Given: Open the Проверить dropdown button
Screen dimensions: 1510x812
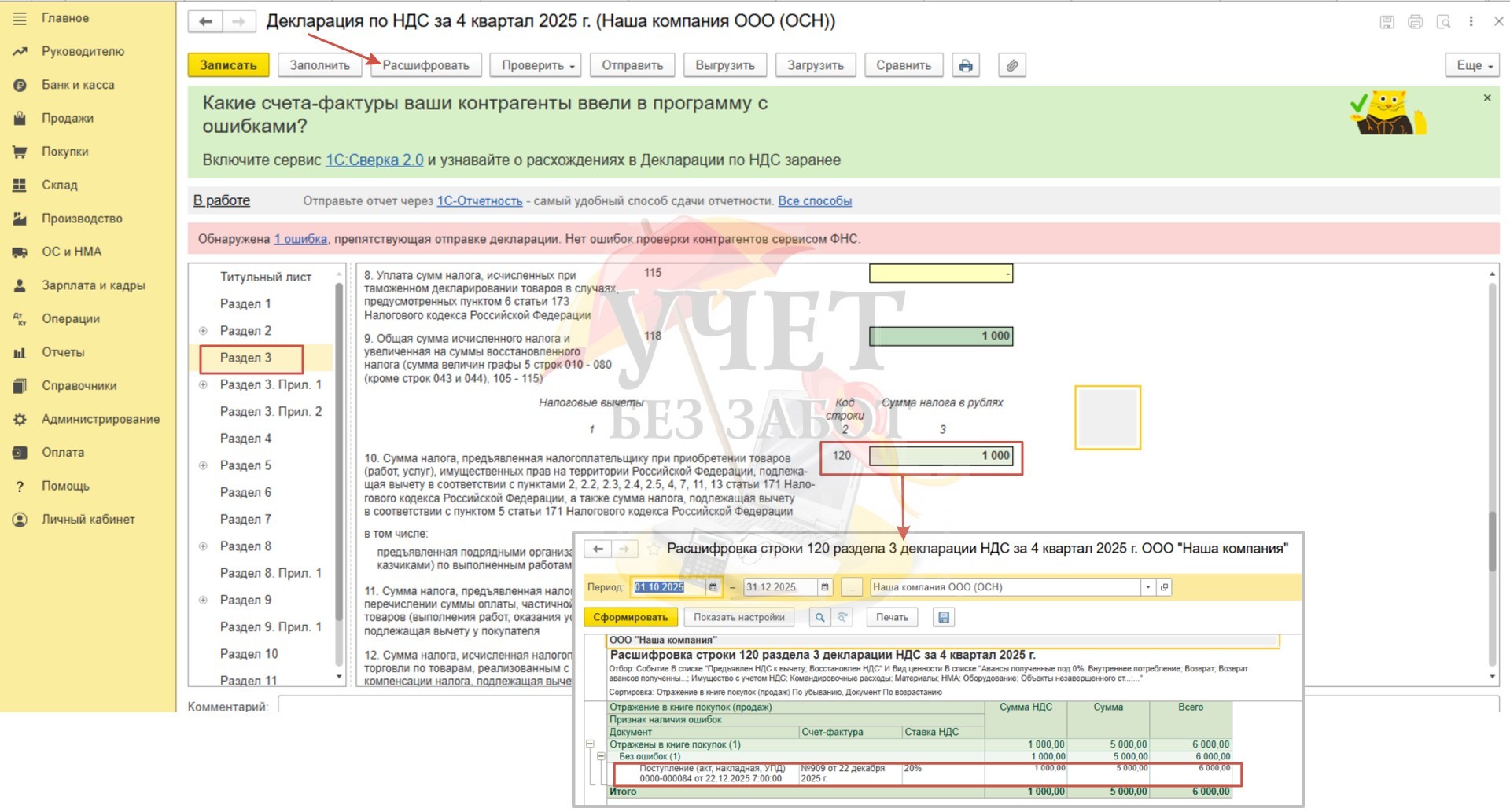Looking at the screenshot, I should tap(535, 65).
